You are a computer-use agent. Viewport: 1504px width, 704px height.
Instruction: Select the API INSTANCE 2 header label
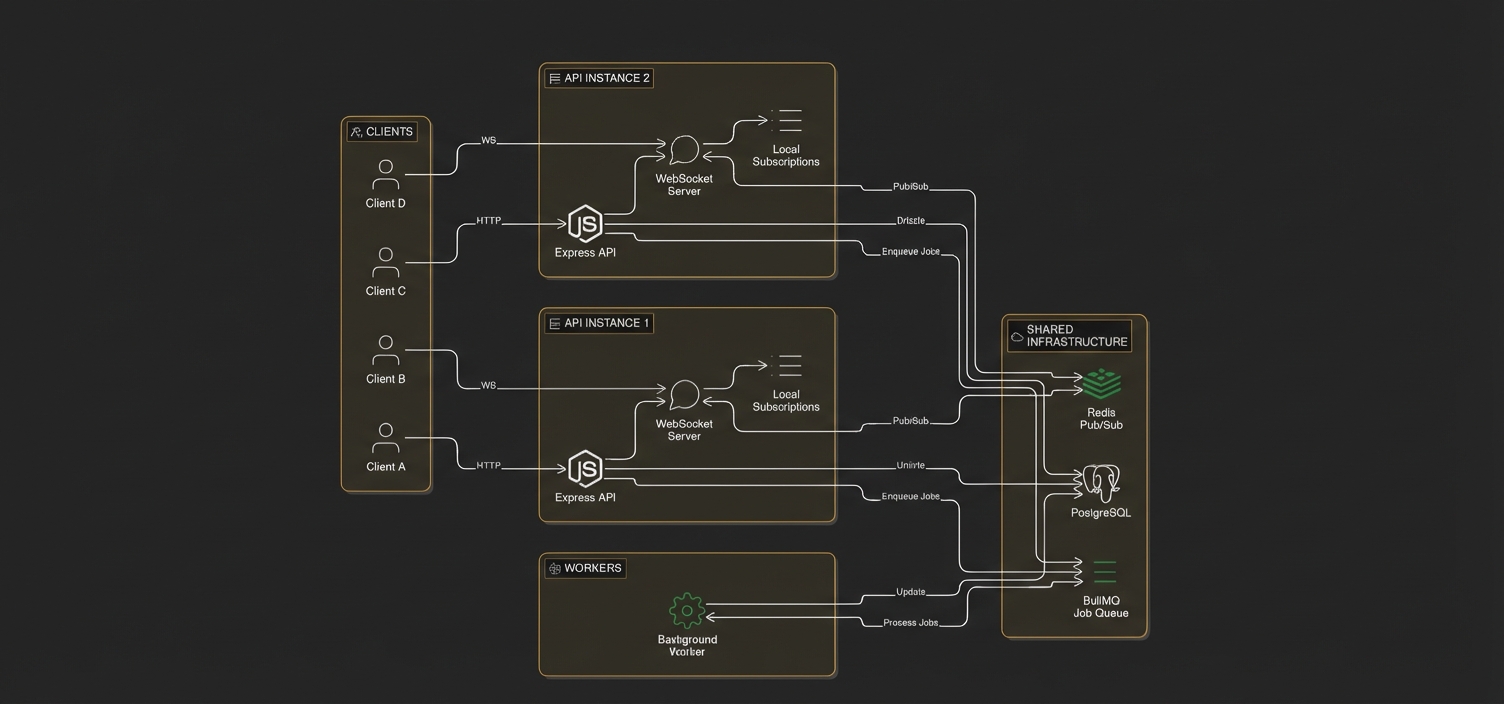(598, 78)
